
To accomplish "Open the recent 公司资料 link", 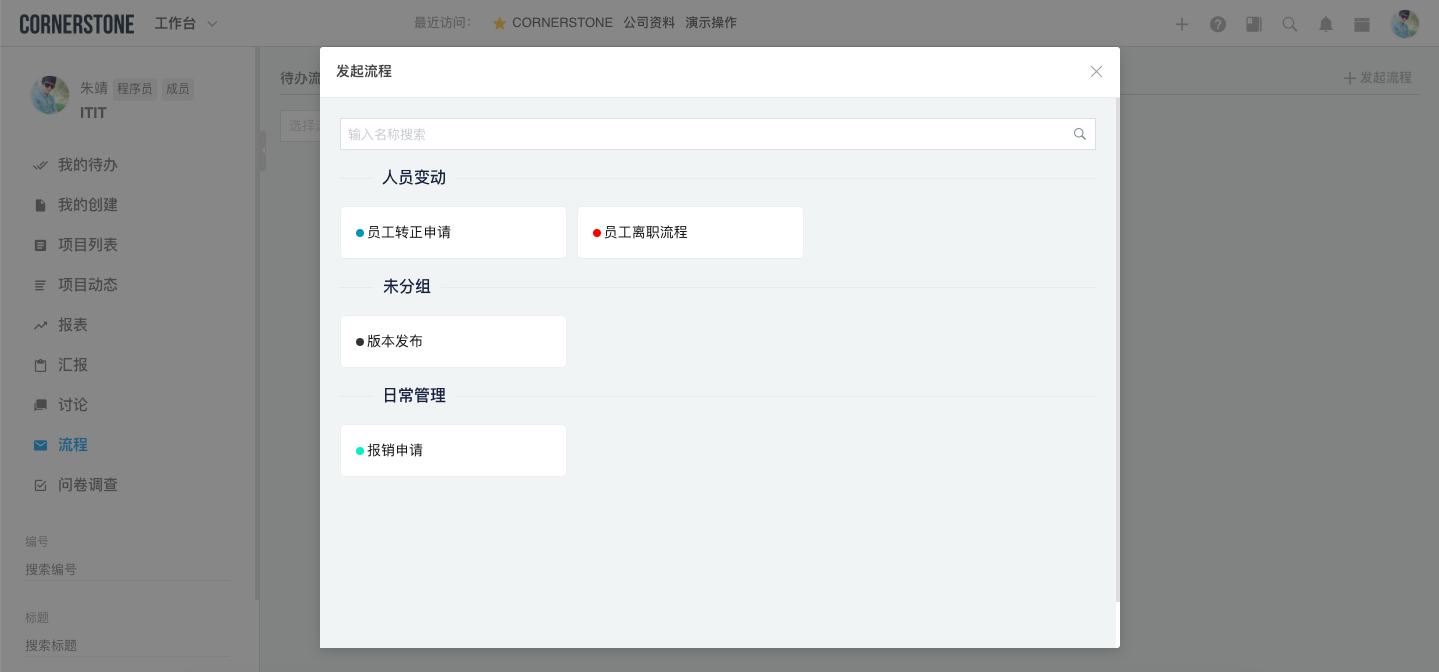I will point(649,23).
